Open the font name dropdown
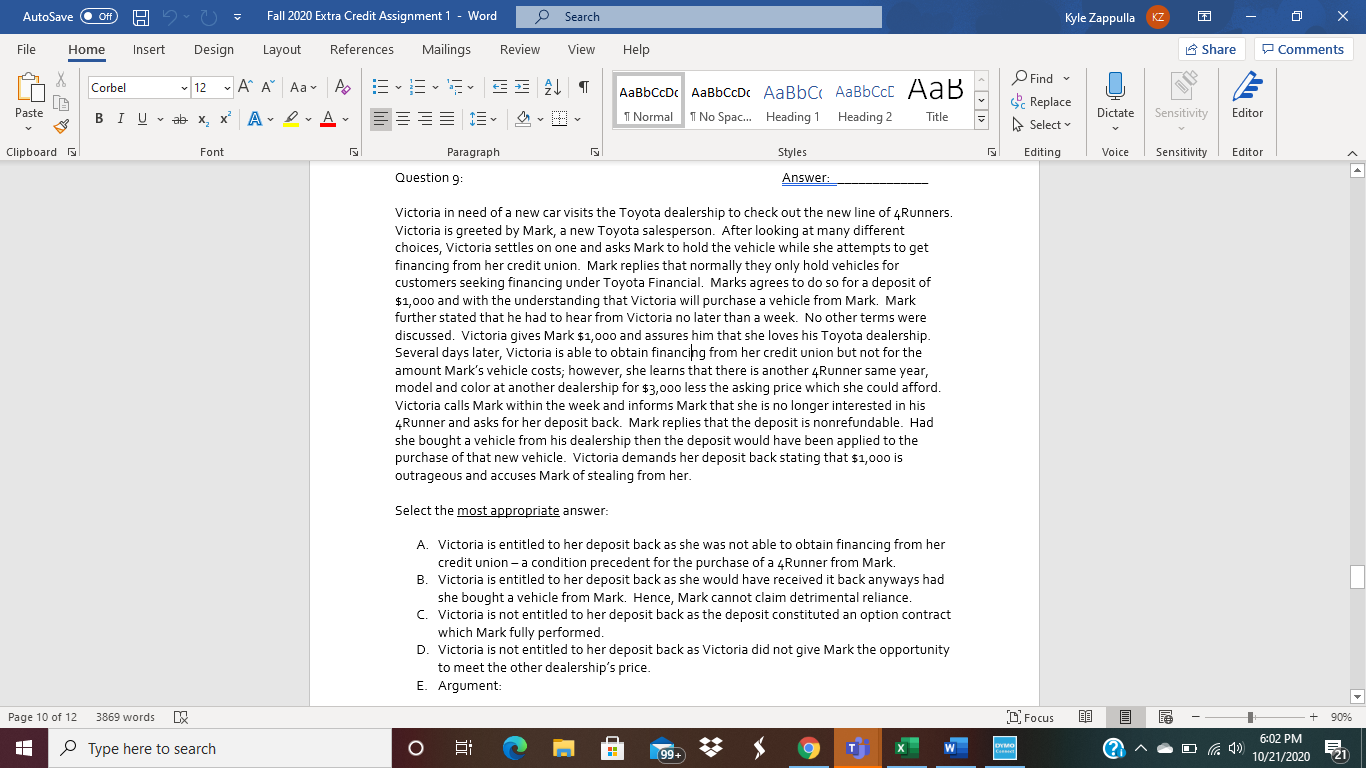The height and width of the screenshot is (768, 1366). (x=182, y=88)
